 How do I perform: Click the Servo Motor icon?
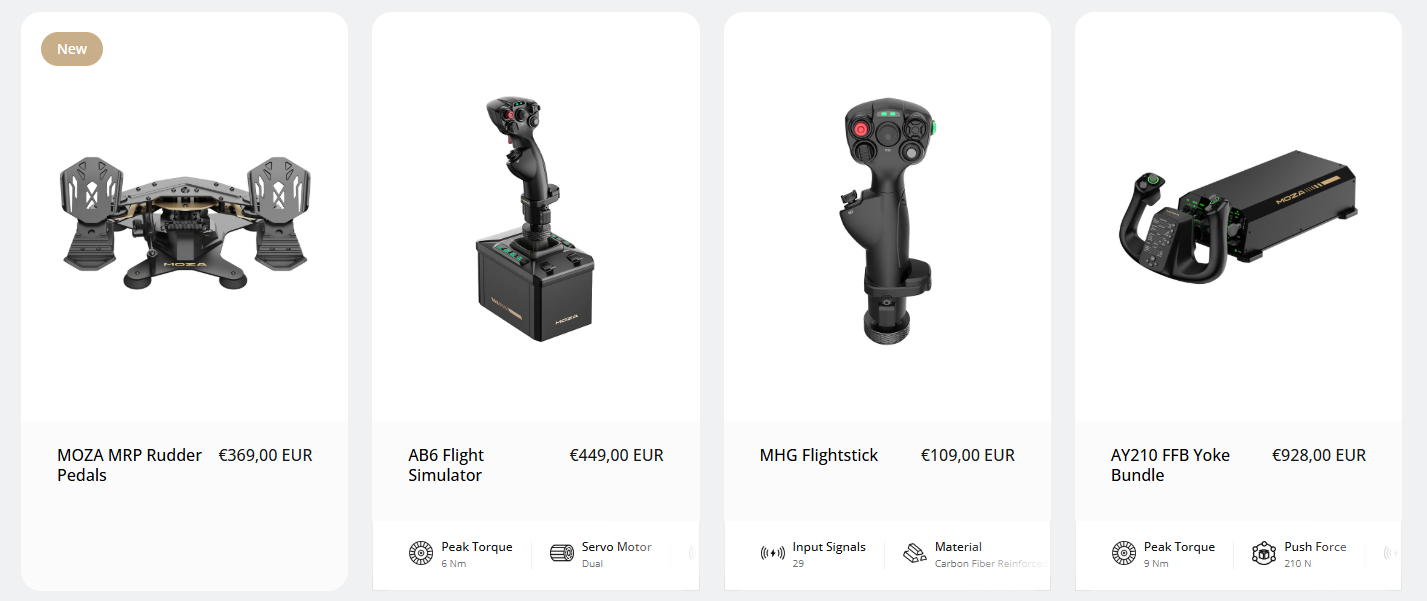point(561,553)
